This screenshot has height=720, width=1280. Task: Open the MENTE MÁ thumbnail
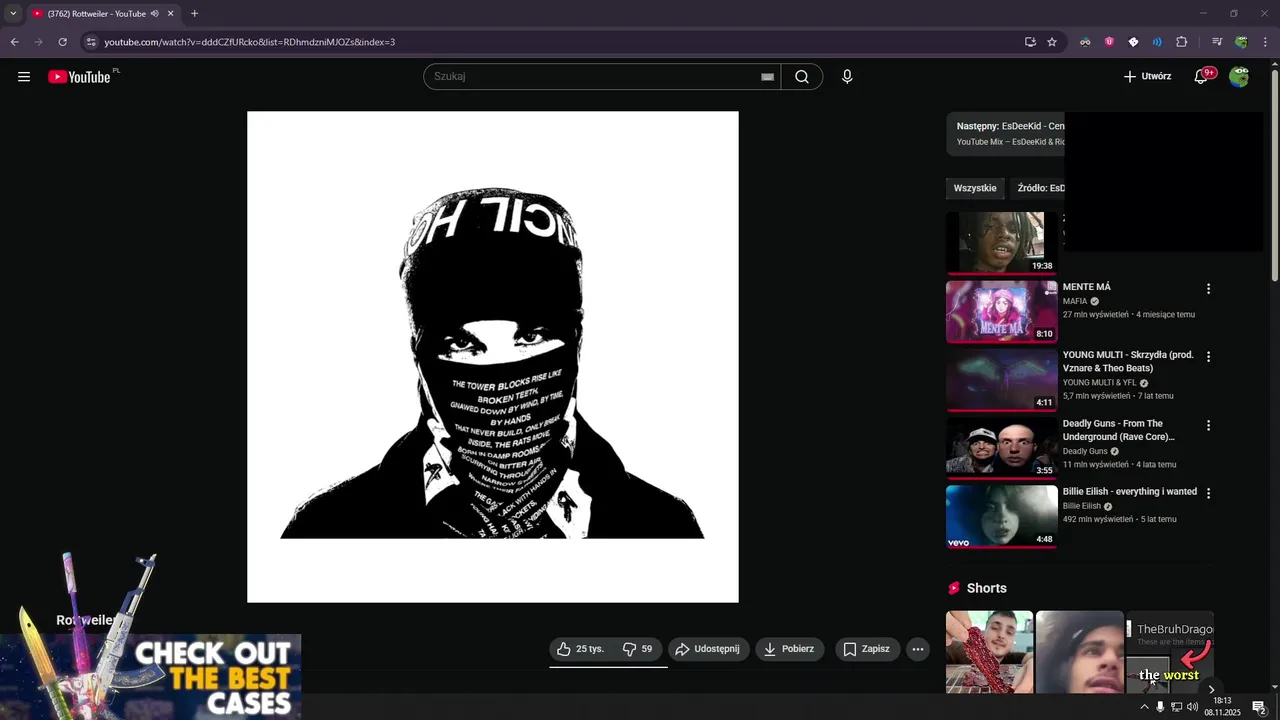point(1001,312)
